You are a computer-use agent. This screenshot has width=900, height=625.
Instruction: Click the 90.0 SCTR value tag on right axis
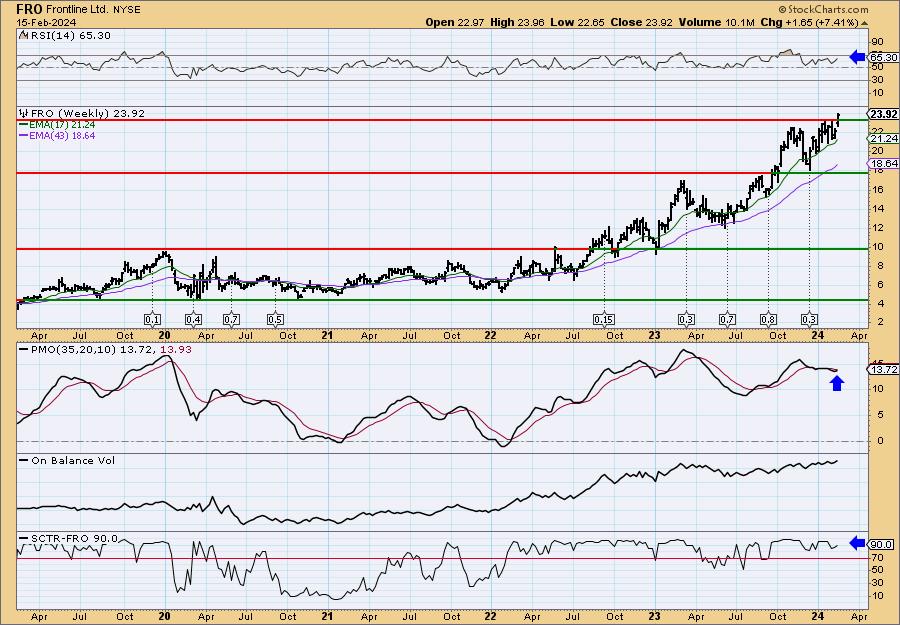pyautogui.click(x=882, y=544)
